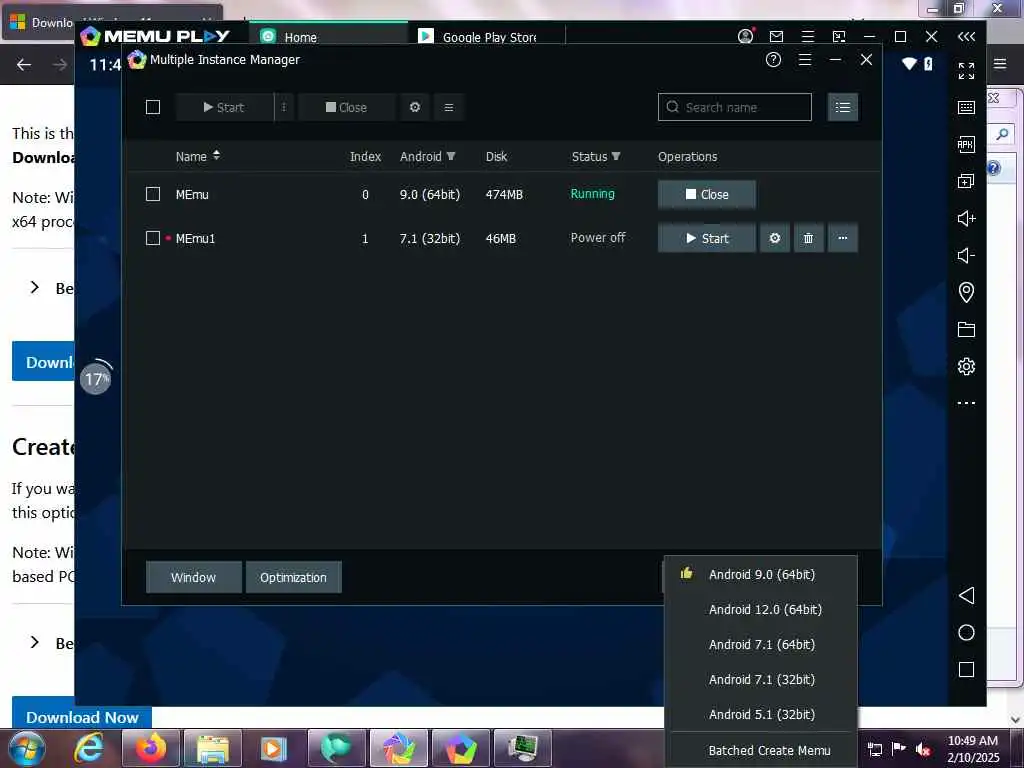Open batch Start options dropdown dots
The image size is (1024, 768).
tap(283, 107)
